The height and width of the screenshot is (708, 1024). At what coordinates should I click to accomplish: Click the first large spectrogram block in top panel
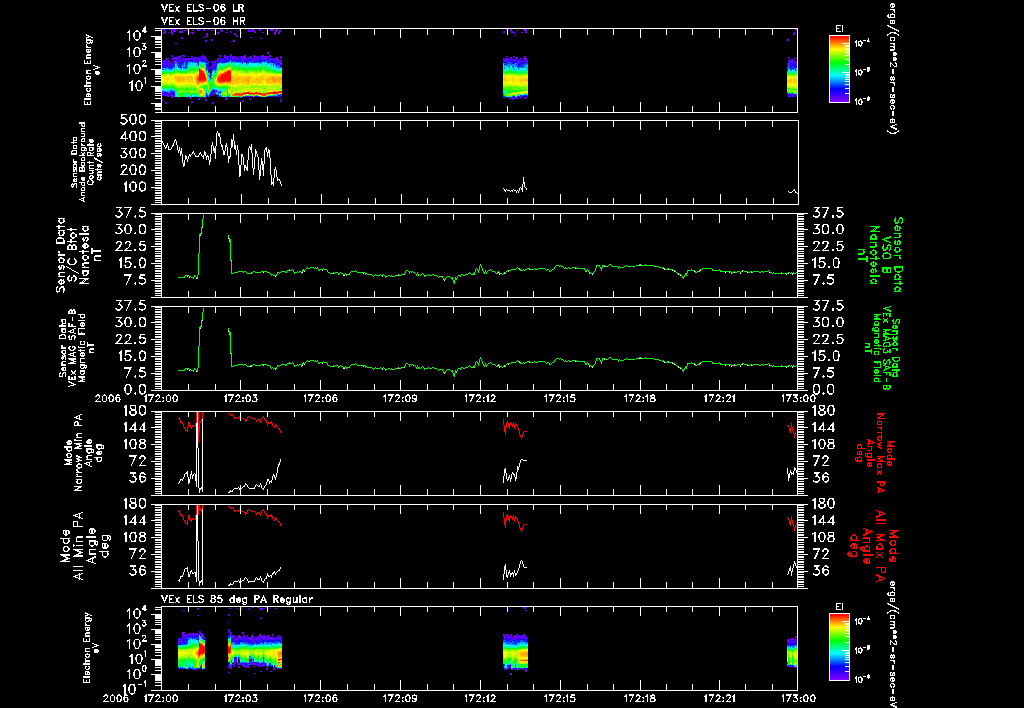[222, 77]
